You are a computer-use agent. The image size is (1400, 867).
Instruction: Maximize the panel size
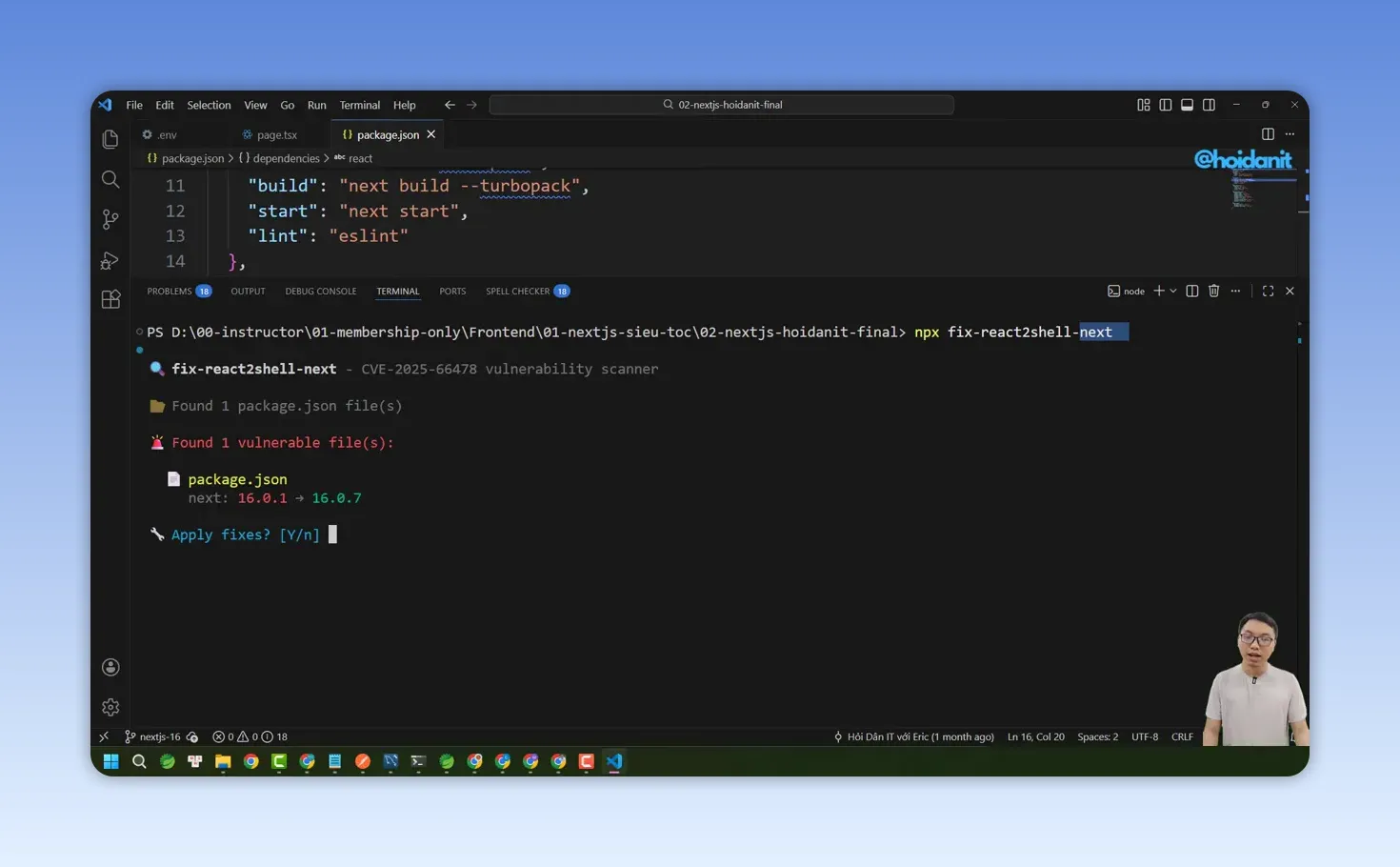[x=1268, y=291]
